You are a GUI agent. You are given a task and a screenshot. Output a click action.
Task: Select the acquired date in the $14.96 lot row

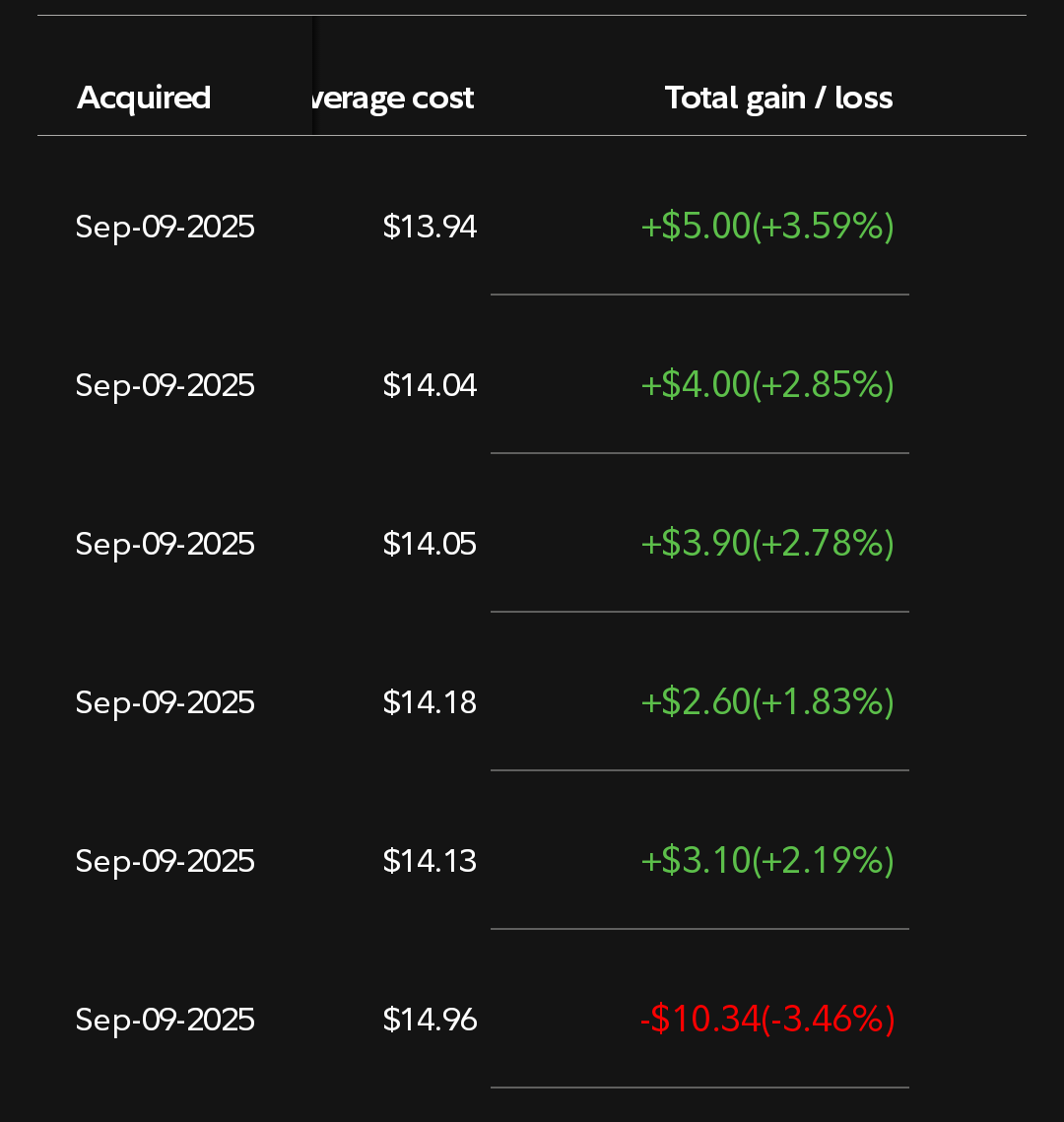click(x=166, y=1021)
